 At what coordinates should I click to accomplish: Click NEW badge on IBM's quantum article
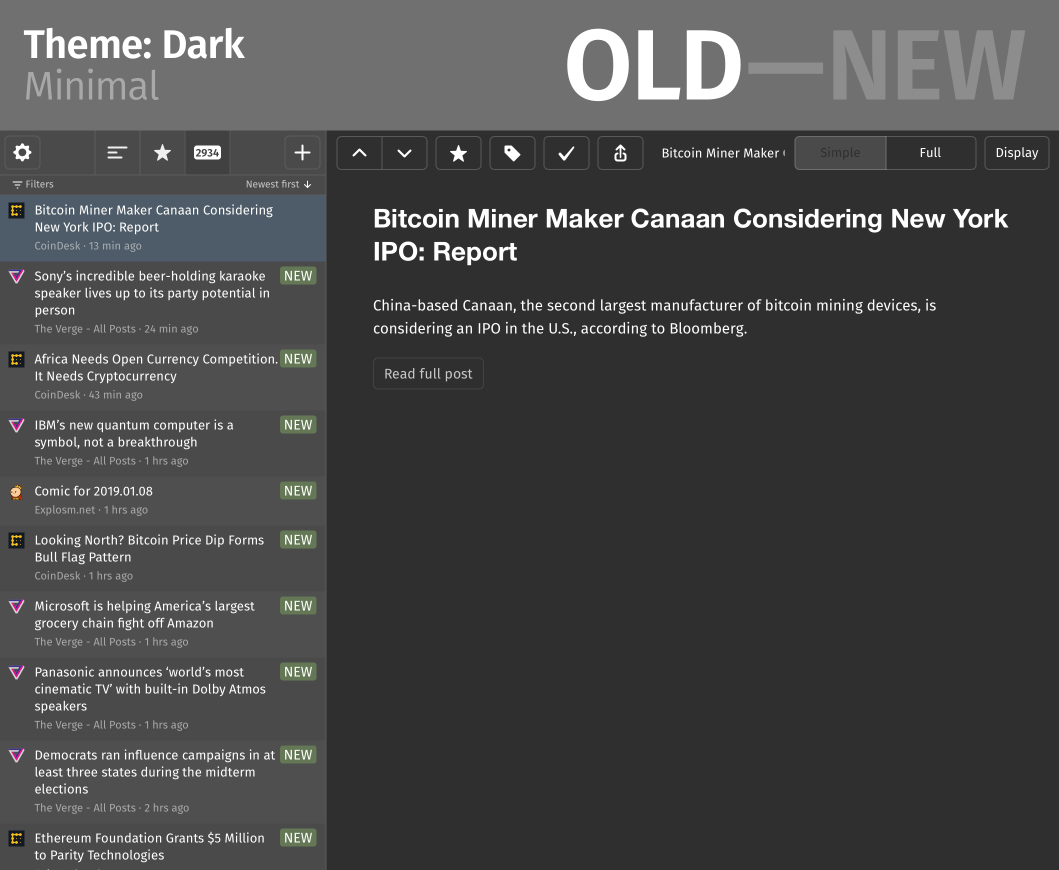pyautogui.click(x=298, y=425)
